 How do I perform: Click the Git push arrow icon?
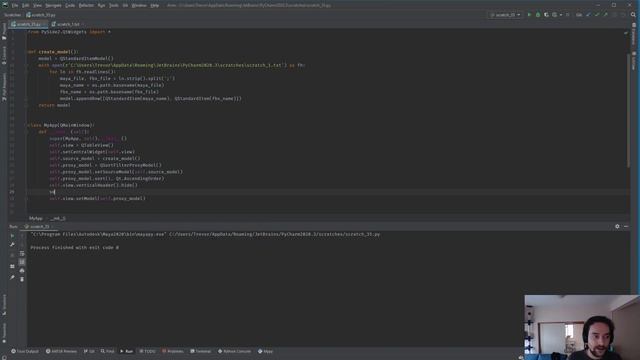[605, 15]
